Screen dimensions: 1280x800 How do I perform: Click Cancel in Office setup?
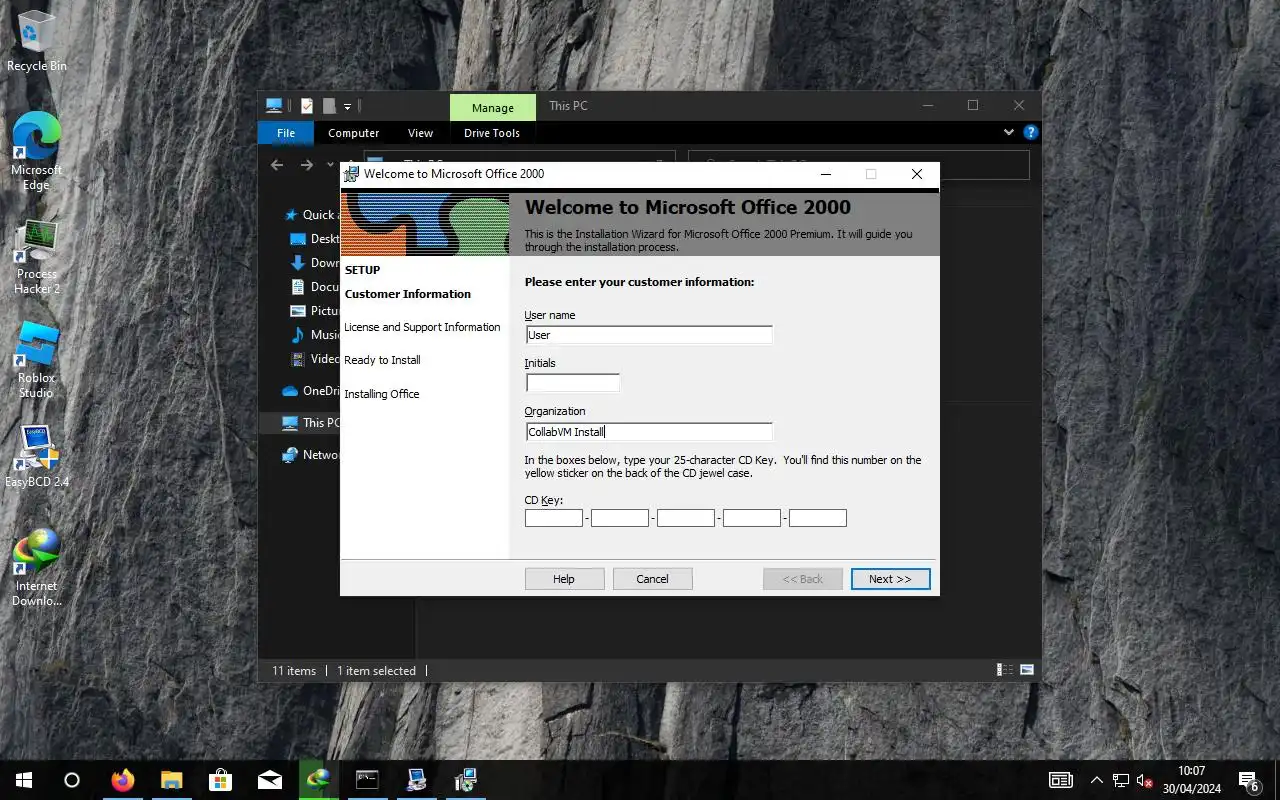(652, 579)
